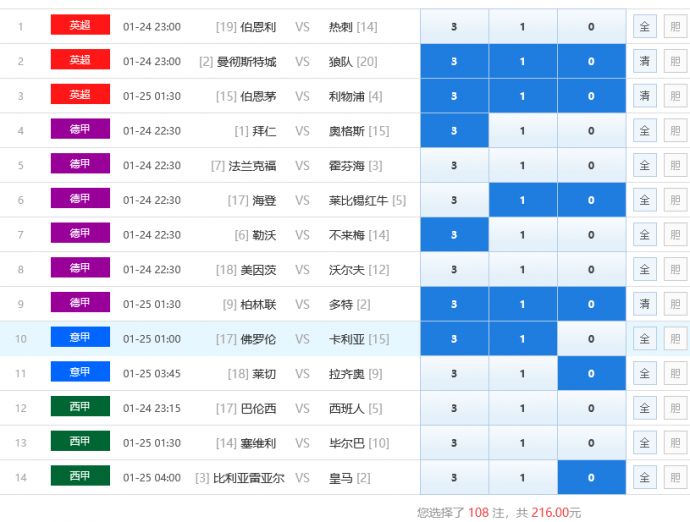690x522 pixels.
Task: Mark 胆 for 海登 vs 莱比锡红牛
Action: tap(675, 200)
